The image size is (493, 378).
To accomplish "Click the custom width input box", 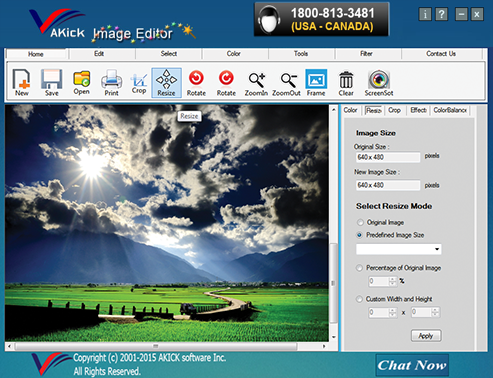I will [379, 312].
